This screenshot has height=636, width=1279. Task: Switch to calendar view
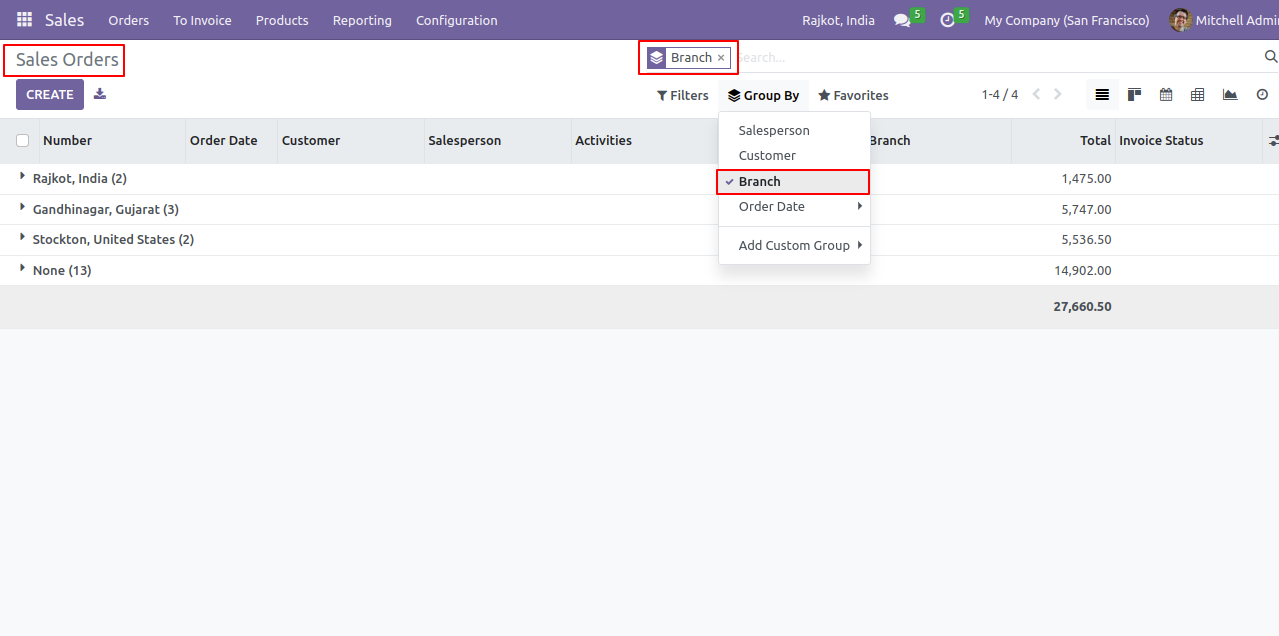[x=1166, y=95]
